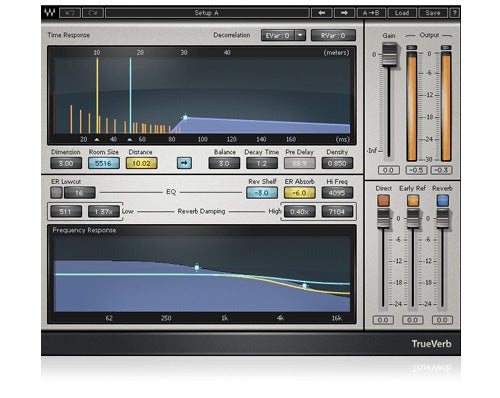
Task: Select the Rev Shelf value -3.0
Action: tap(262, 193)
